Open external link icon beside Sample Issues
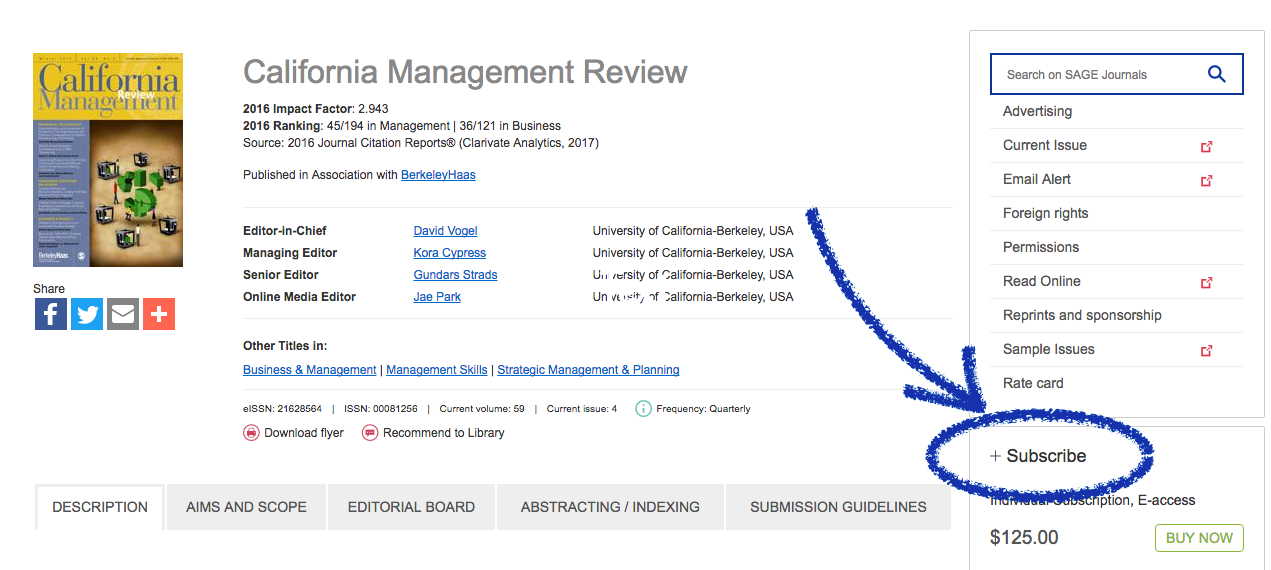Image resolution: width=1271 pixels, height=570 pixels. 1206,350
